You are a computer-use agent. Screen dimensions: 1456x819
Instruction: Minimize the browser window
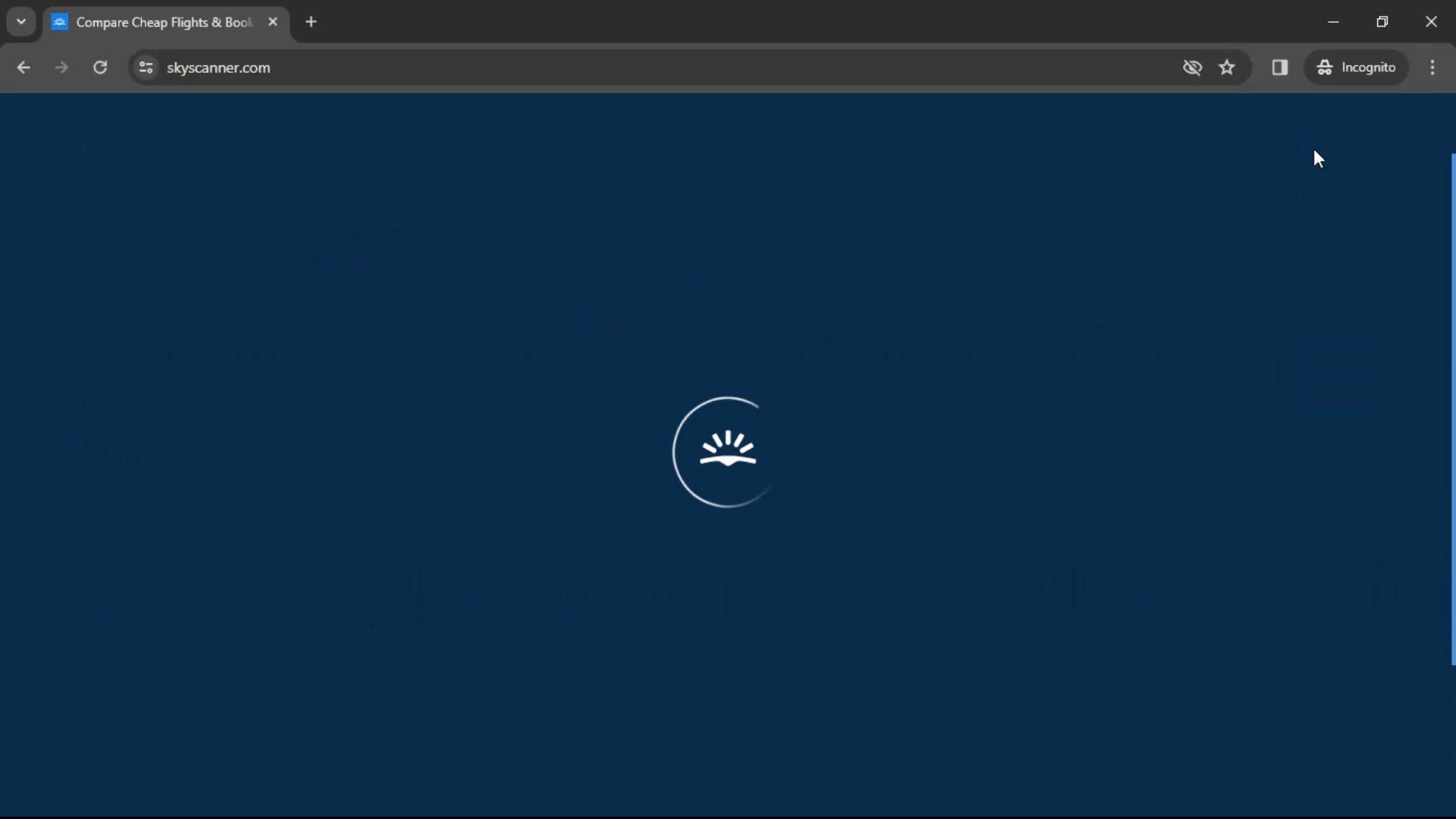tap(1334, 22)
